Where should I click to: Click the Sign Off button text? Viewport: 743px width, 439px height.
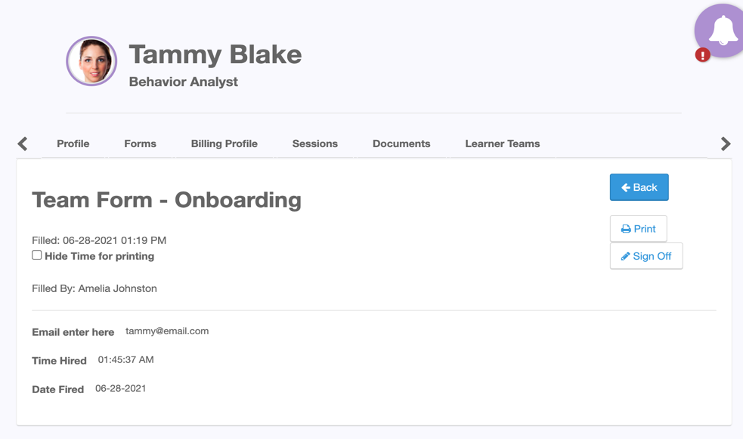pyautogui.click(x=652, y=256)
